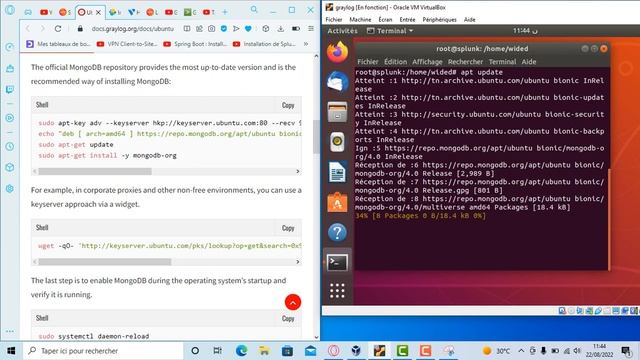Screen dimensions: 640x360
Task: Toggle the battery saver icon in browser toolbar
Action: (296, 29)
